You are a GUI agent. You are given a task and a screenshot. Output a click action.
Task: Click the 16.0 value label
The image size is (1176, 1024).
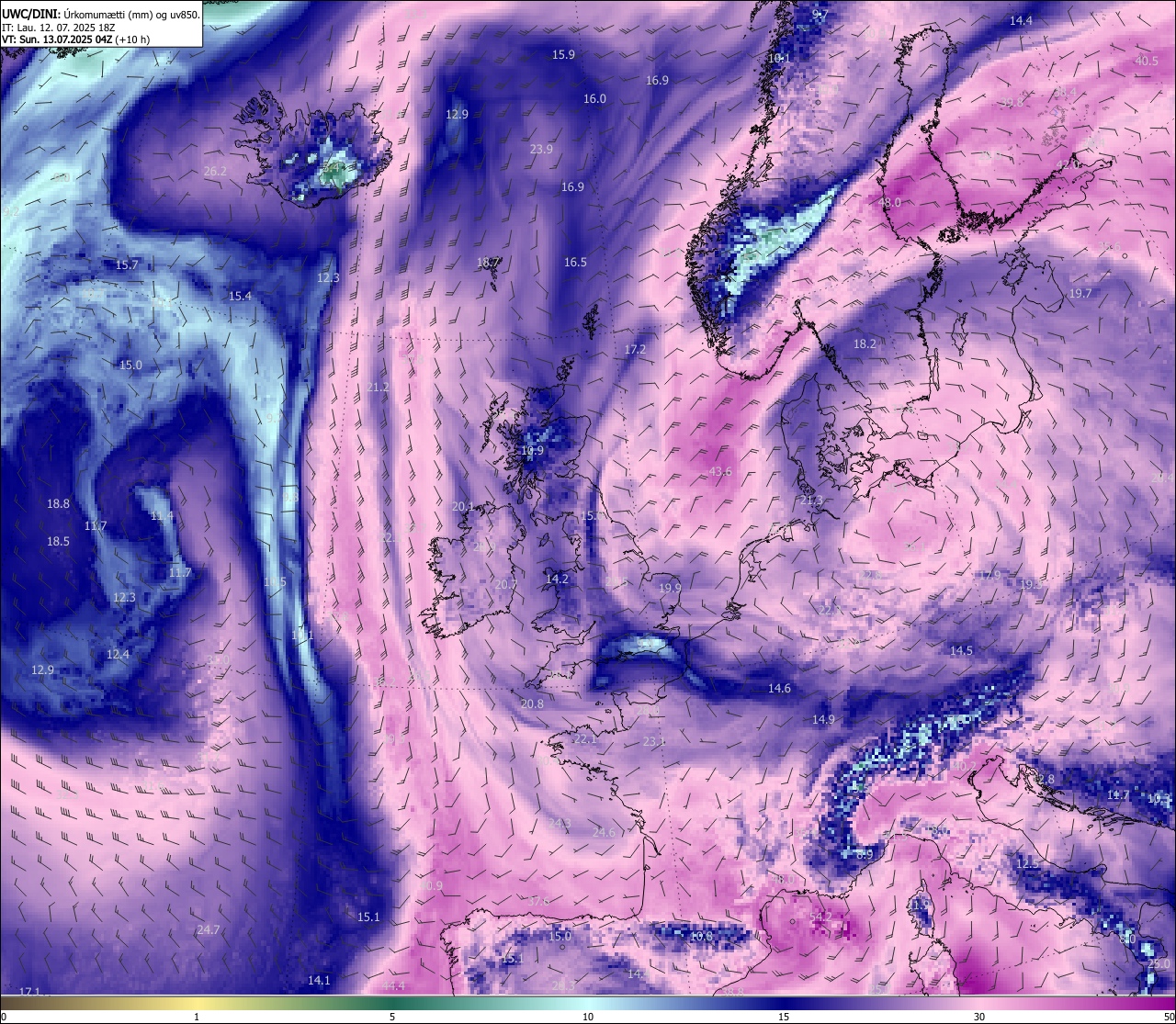click(x=594, y=98)
